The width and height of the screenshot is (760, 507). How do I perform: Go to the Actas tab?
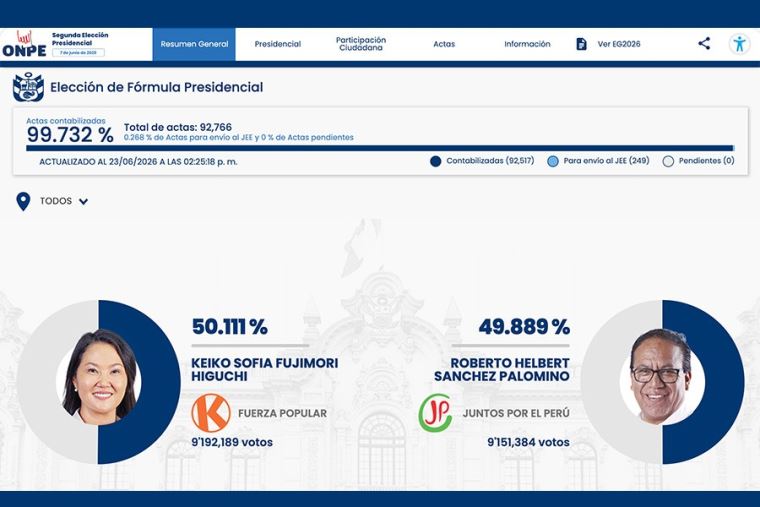(x=444, y=44)
